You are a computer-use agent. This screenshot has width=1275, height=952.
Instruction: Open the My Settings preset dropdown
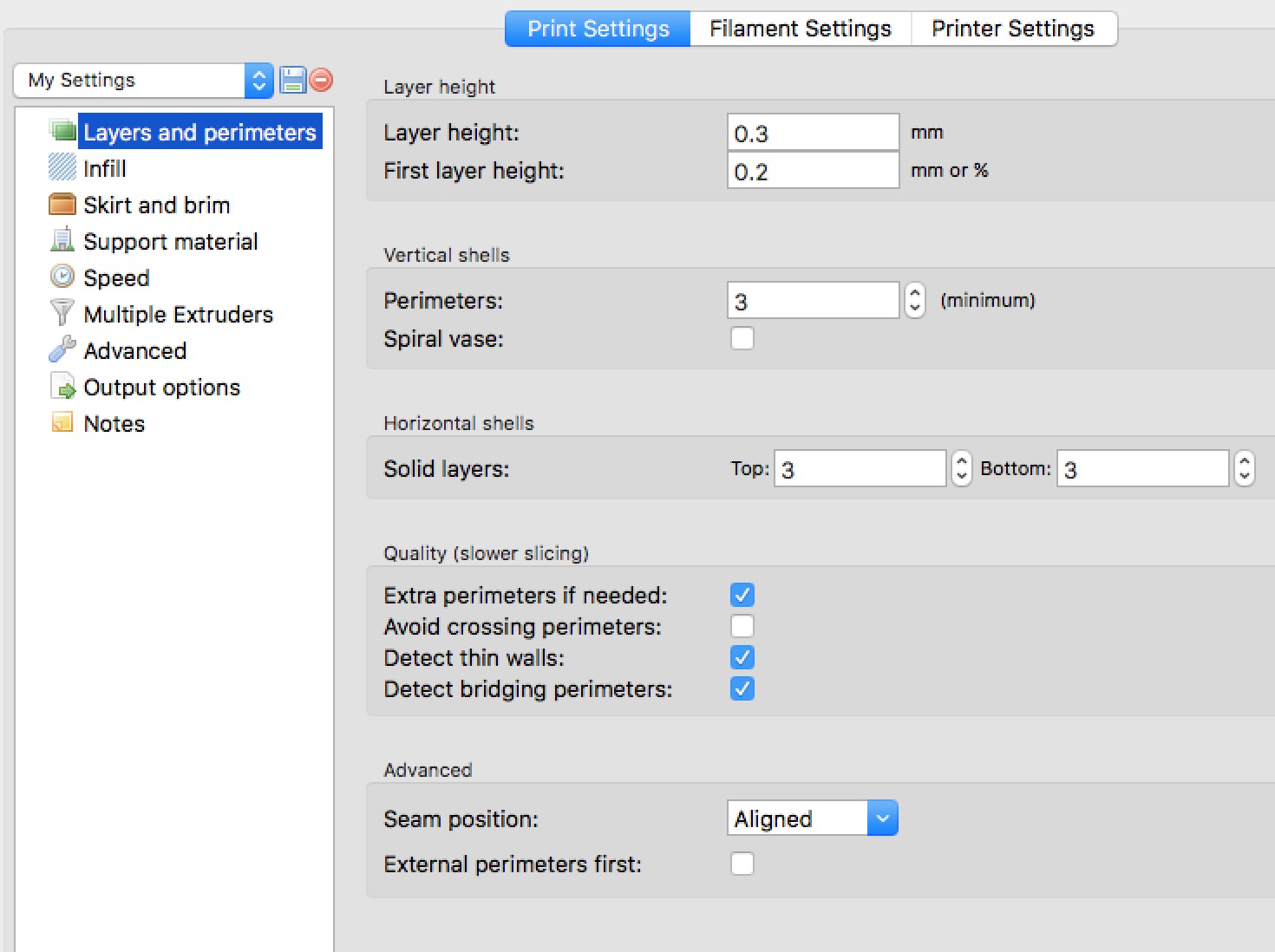[x=144, y=81]
